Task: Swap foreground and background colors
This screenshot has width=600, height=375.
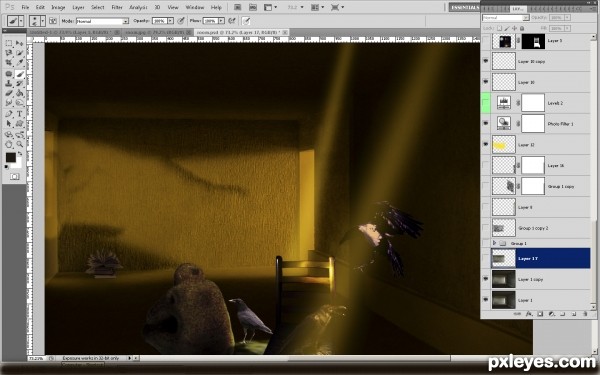Action: coord(20,154)
